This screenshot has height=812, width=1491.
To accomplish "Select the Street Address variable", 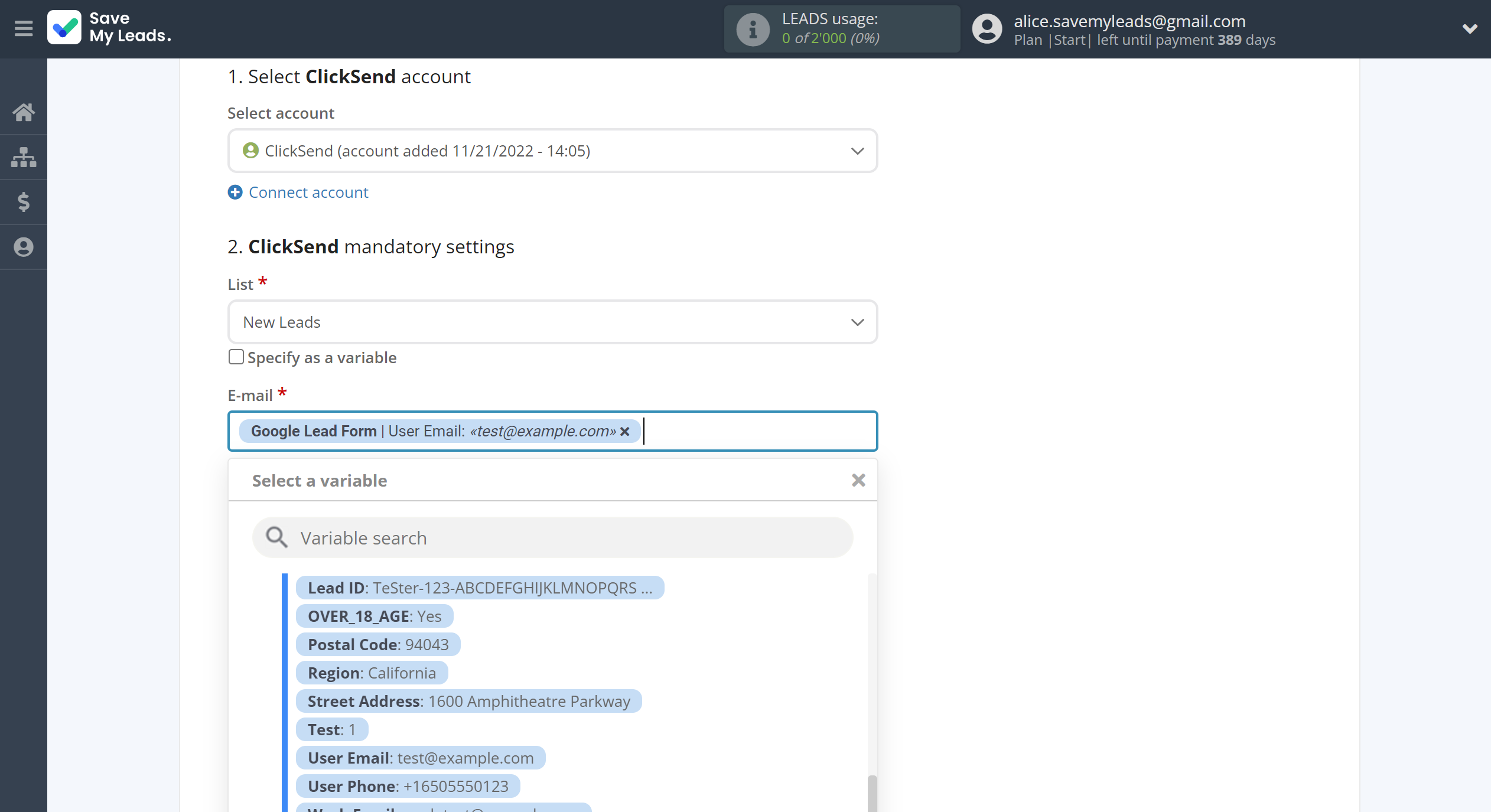I will (468, 701).
